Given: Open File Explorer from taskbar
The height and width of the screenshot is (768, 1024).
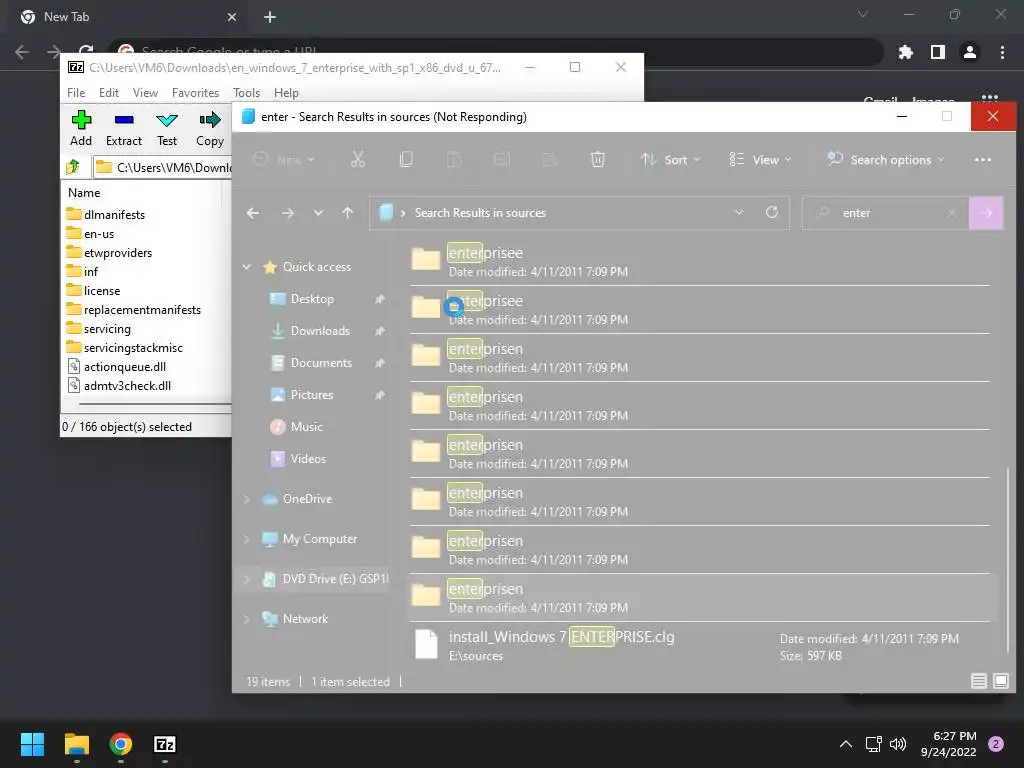Looking at the screenshot, I should coord(76,744).
